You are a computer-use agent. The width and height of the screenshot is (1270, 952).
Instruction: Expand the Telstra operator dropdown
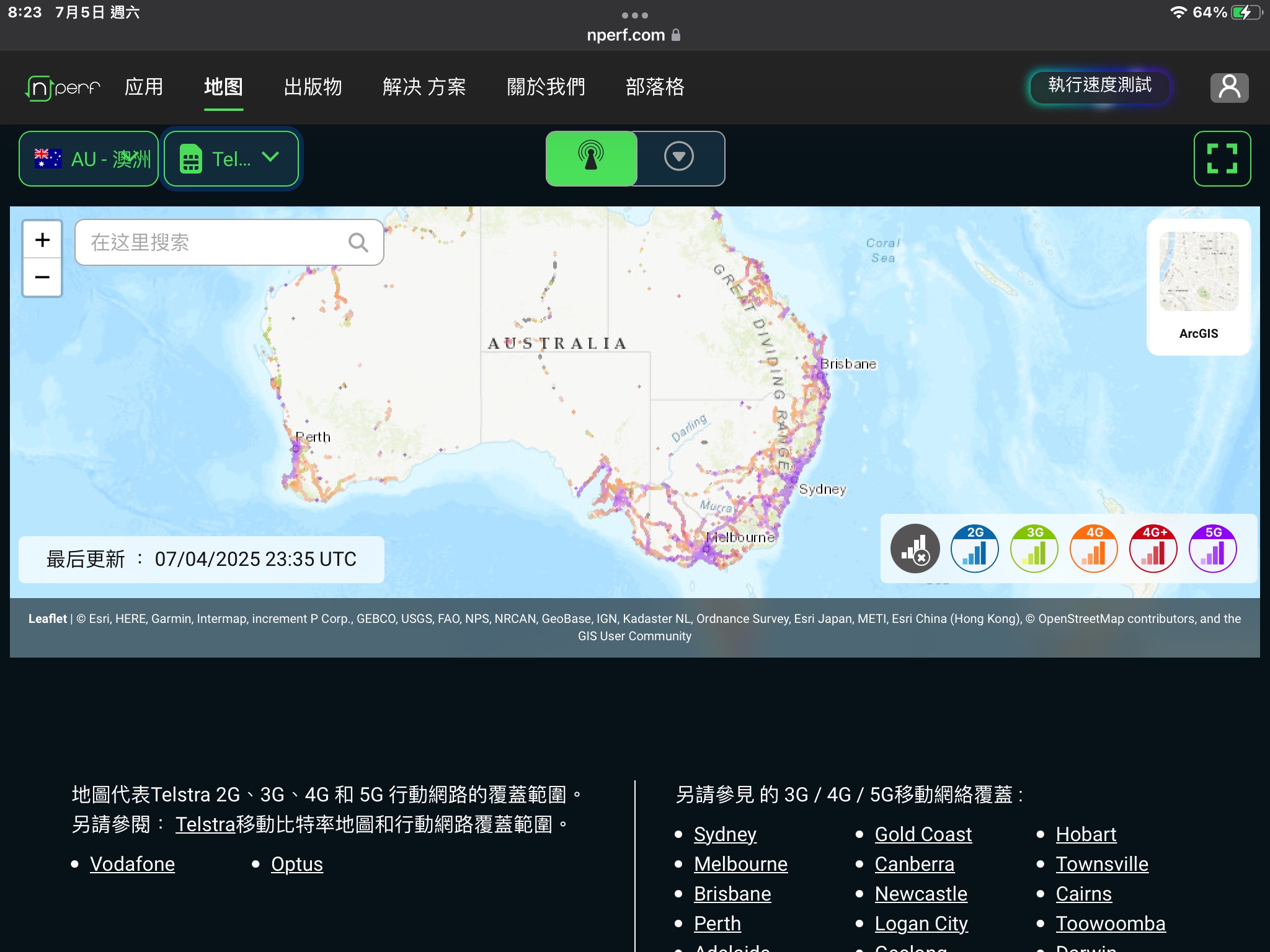coord(231,159)
